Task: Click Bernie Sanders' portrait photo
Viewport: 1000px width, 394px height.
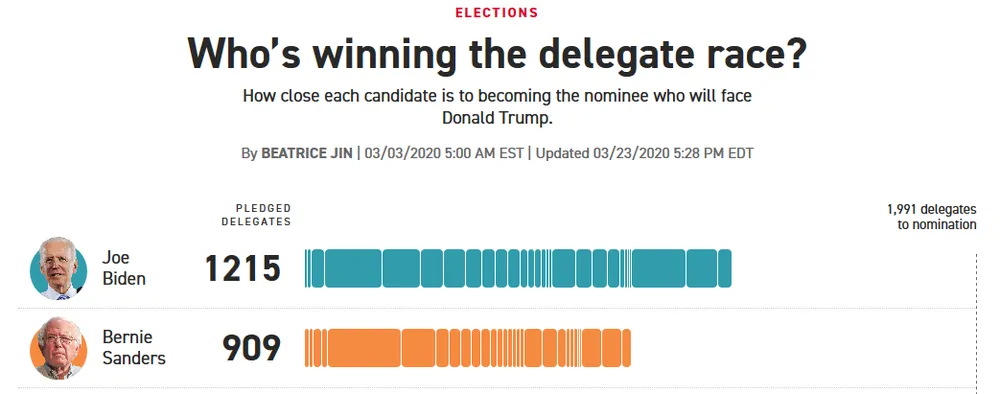Action: pos(58,348)
